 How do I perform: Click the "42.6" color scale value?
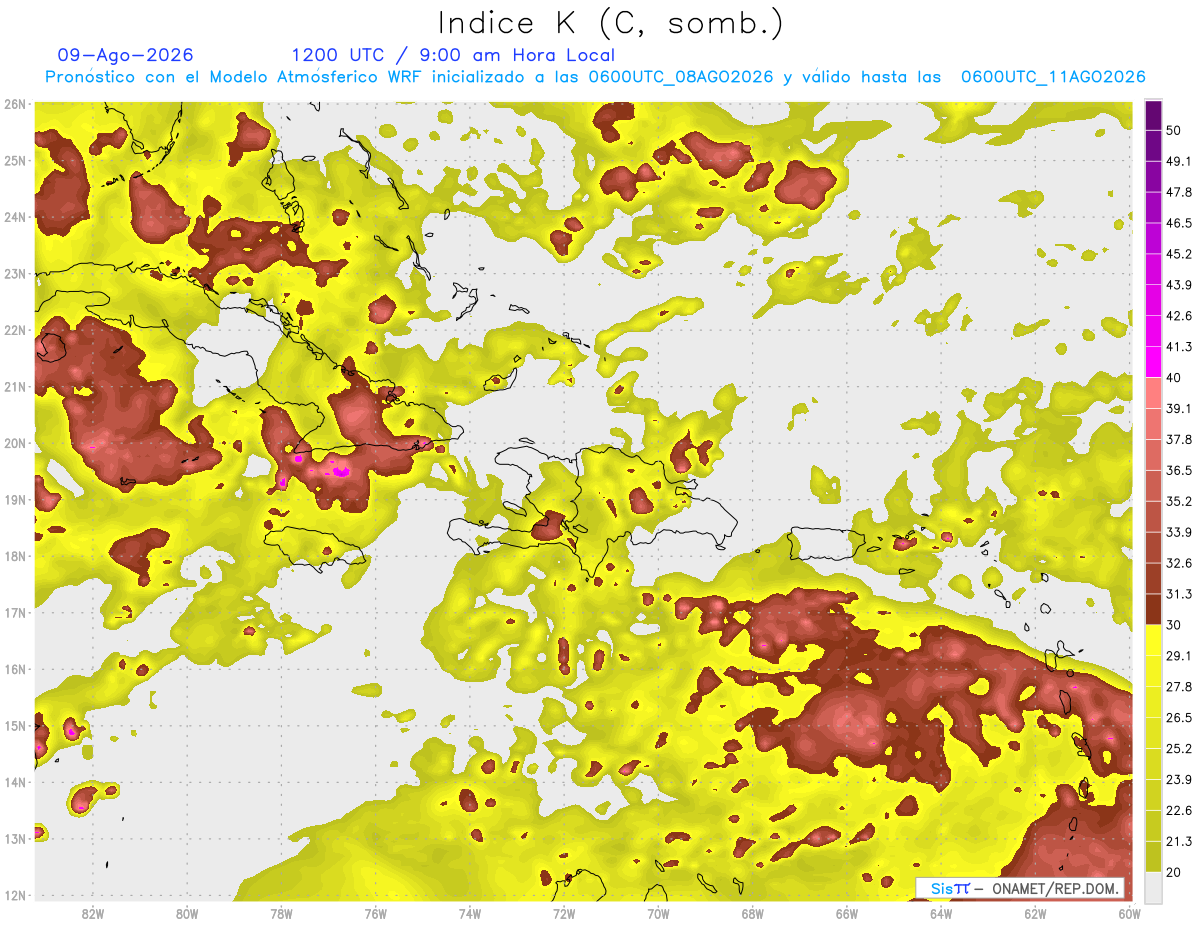(x=1179, y=316)
